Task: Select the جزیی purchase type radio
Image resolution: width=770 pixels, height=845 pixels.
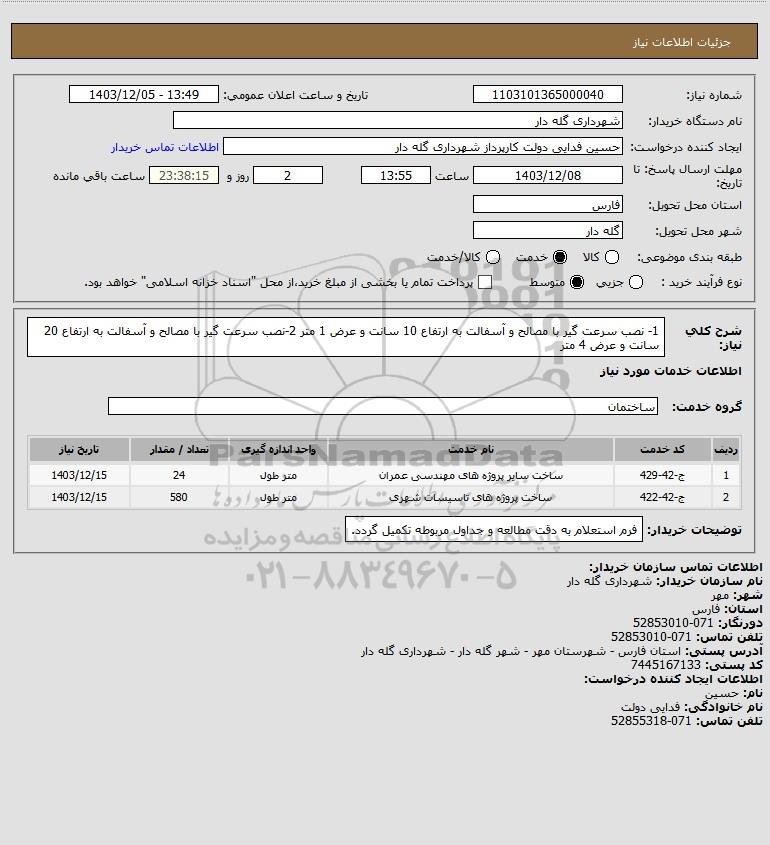Action: point(636,282)
